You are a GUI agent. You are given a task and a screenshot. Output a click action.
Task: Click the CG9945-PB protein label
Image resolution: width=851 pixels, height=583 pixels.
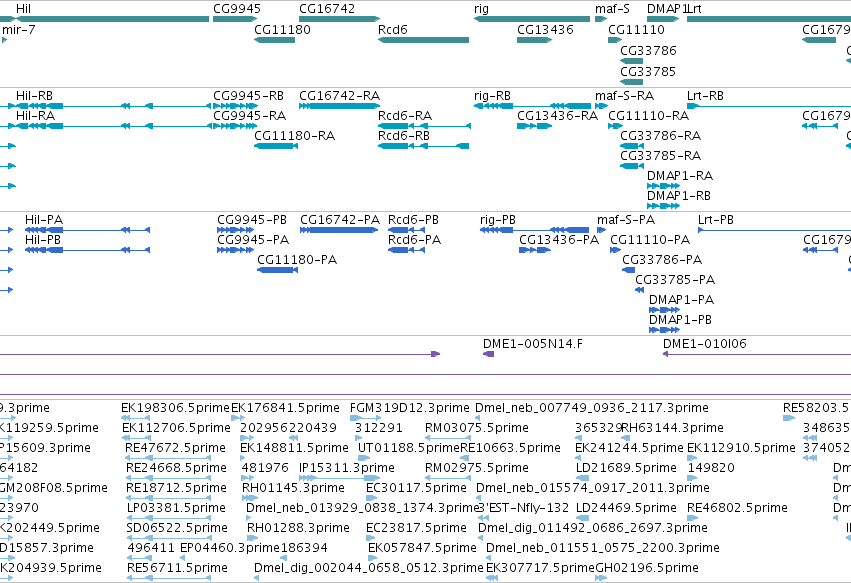tap(252, 220)
